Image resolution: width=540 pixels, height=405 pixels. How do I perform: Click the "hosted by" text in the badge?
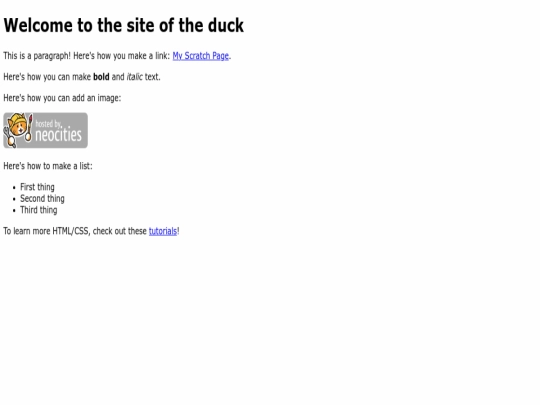48,124
